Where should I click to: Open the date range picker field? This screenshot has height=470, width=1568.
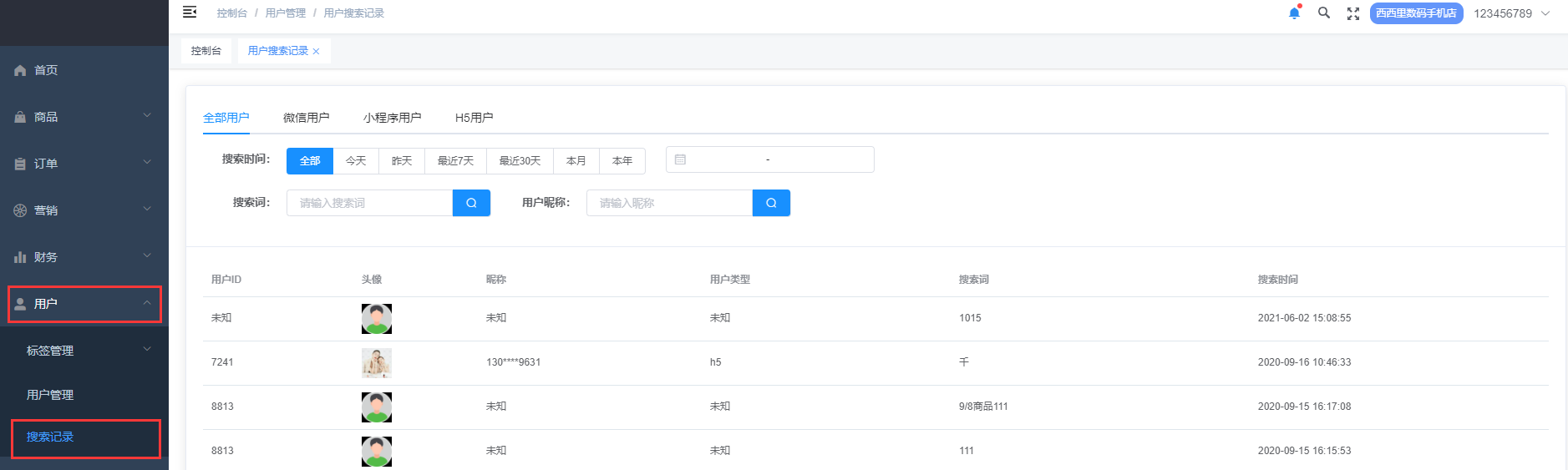point(769,159)
